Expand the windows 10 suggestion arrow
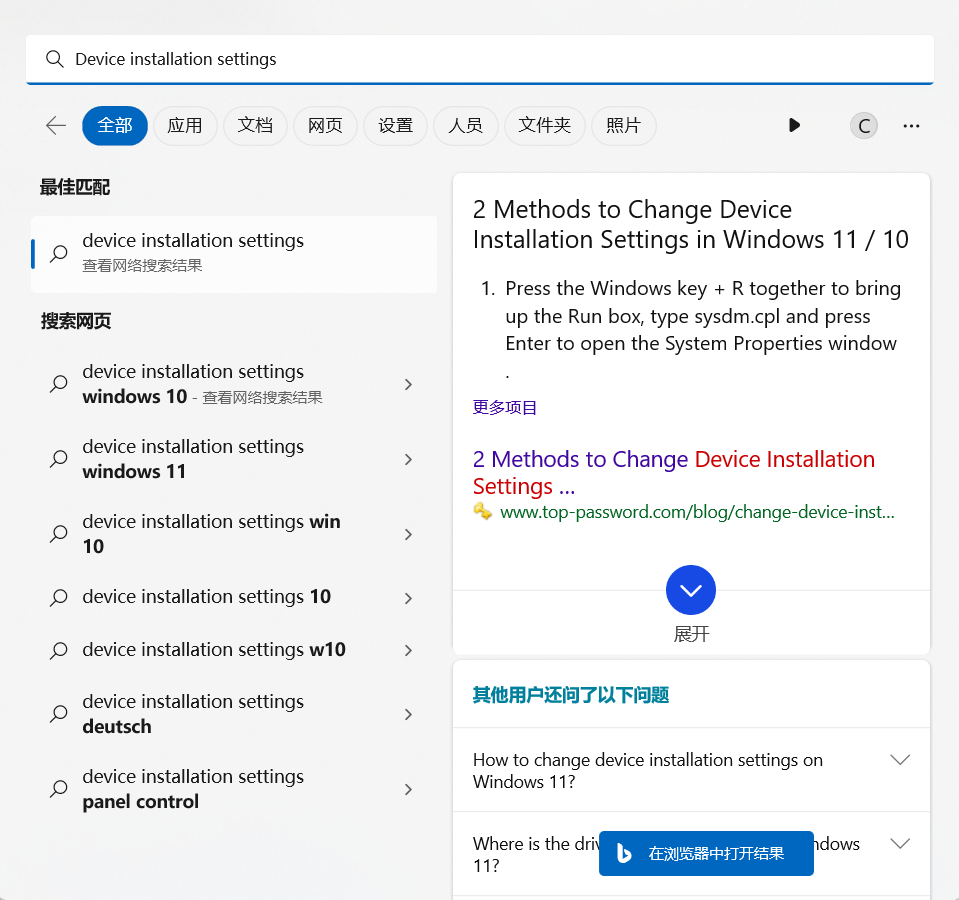The height and width of the screenshot is (900, 959). (x=409, y=384)
